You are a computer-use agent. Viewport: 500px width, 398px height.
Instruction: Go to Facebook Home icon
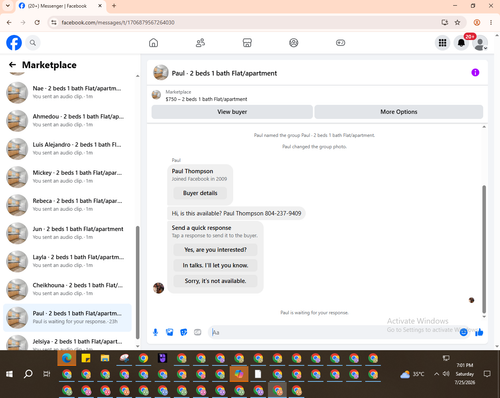pos(153,43)
